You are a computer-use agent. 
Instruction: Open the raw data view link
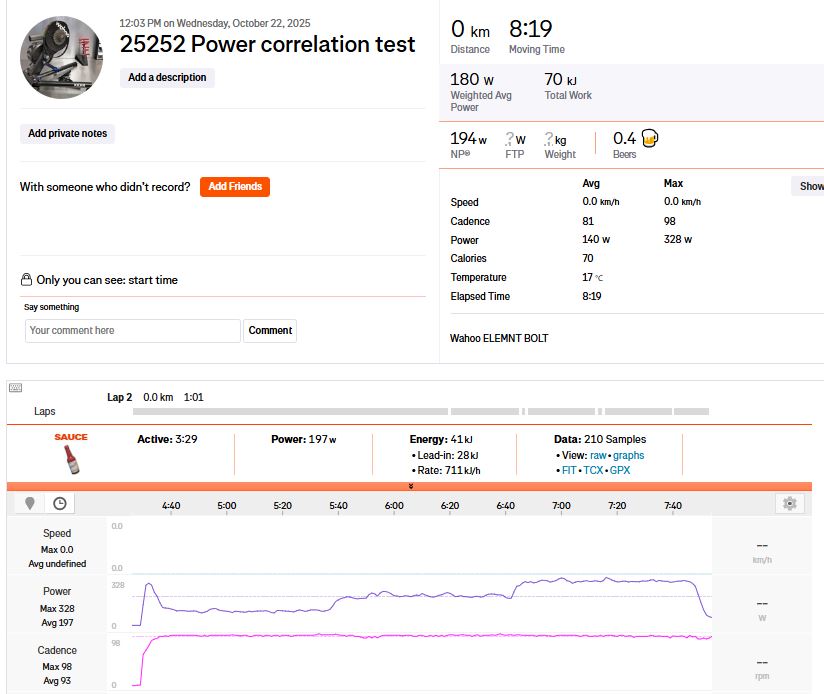click(x=598, y=455)
